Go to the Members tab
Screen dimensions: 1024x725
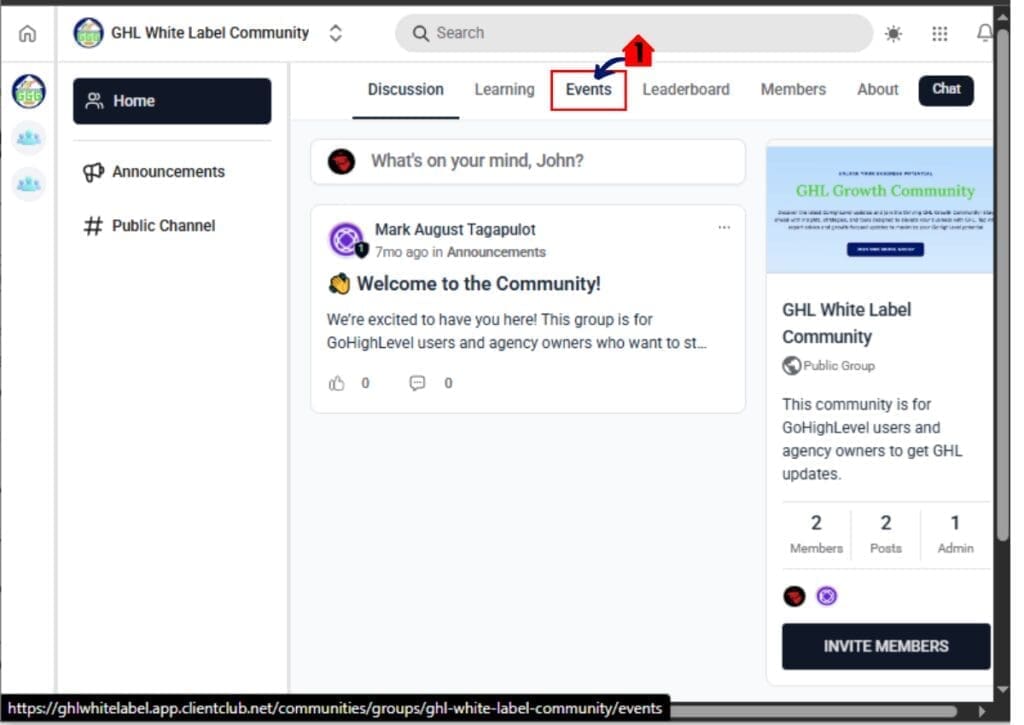pyautogui.click(x=792, y=90)
